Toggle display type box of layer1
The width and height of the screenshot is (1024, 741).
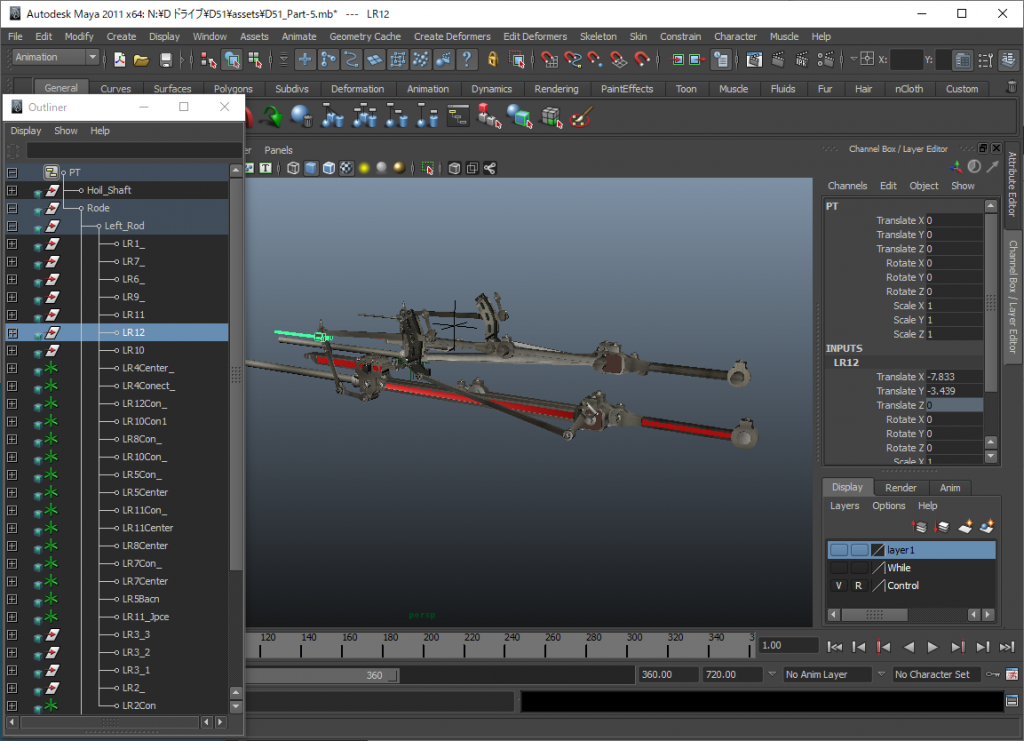coord(859,550)
